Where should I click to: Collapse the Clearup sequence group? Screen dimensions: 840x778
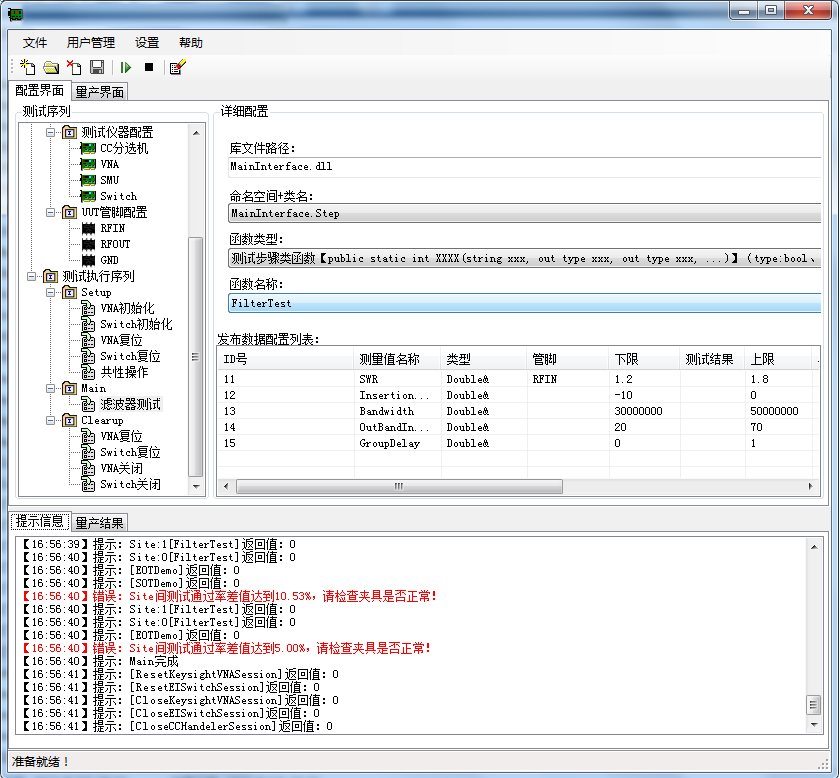(x=51, y=420)
